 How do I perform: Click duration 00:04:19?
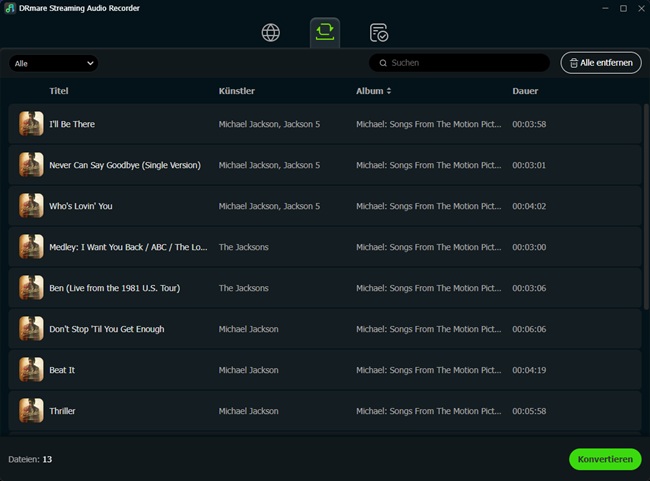coord(529,370)
